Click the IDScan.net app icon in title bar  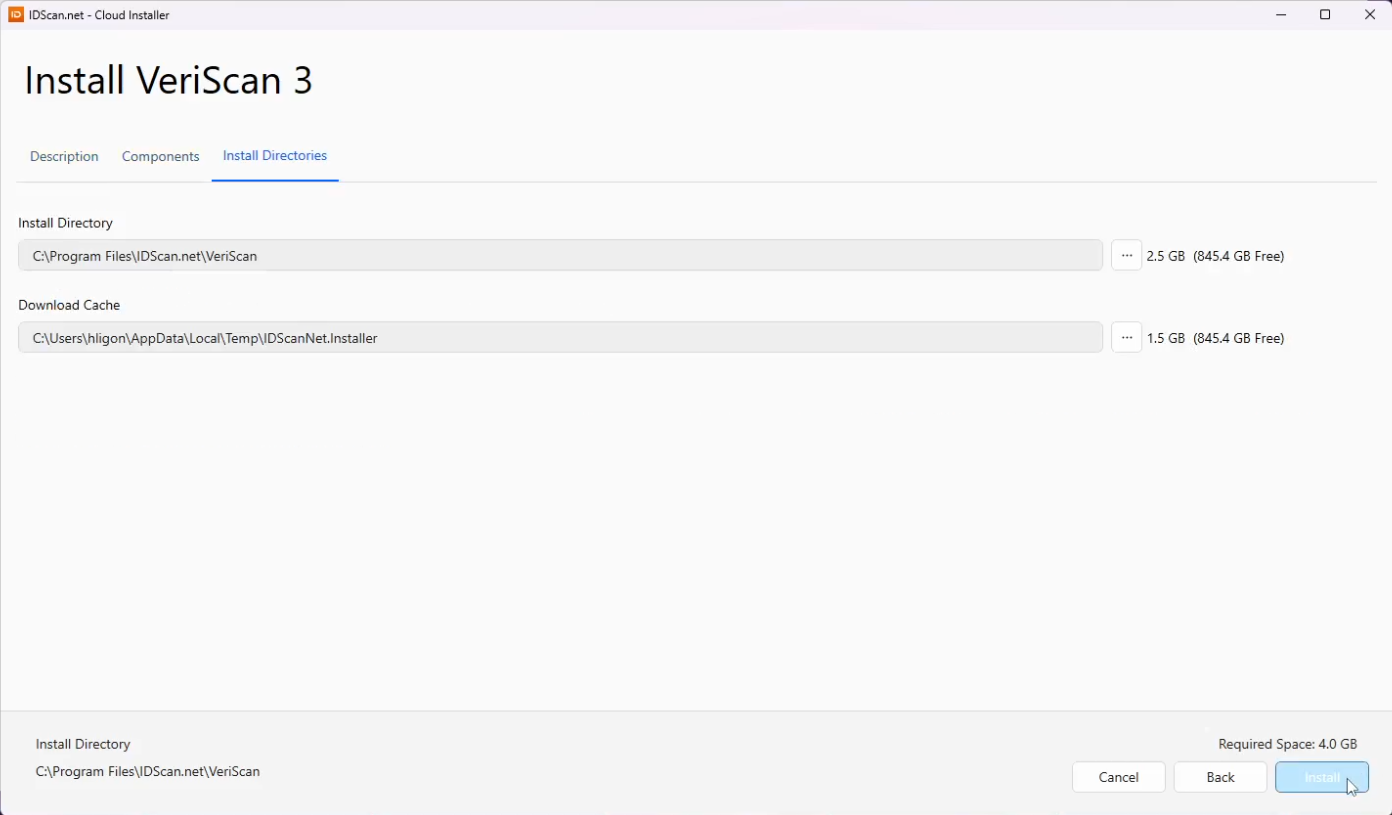coord(16,15)
